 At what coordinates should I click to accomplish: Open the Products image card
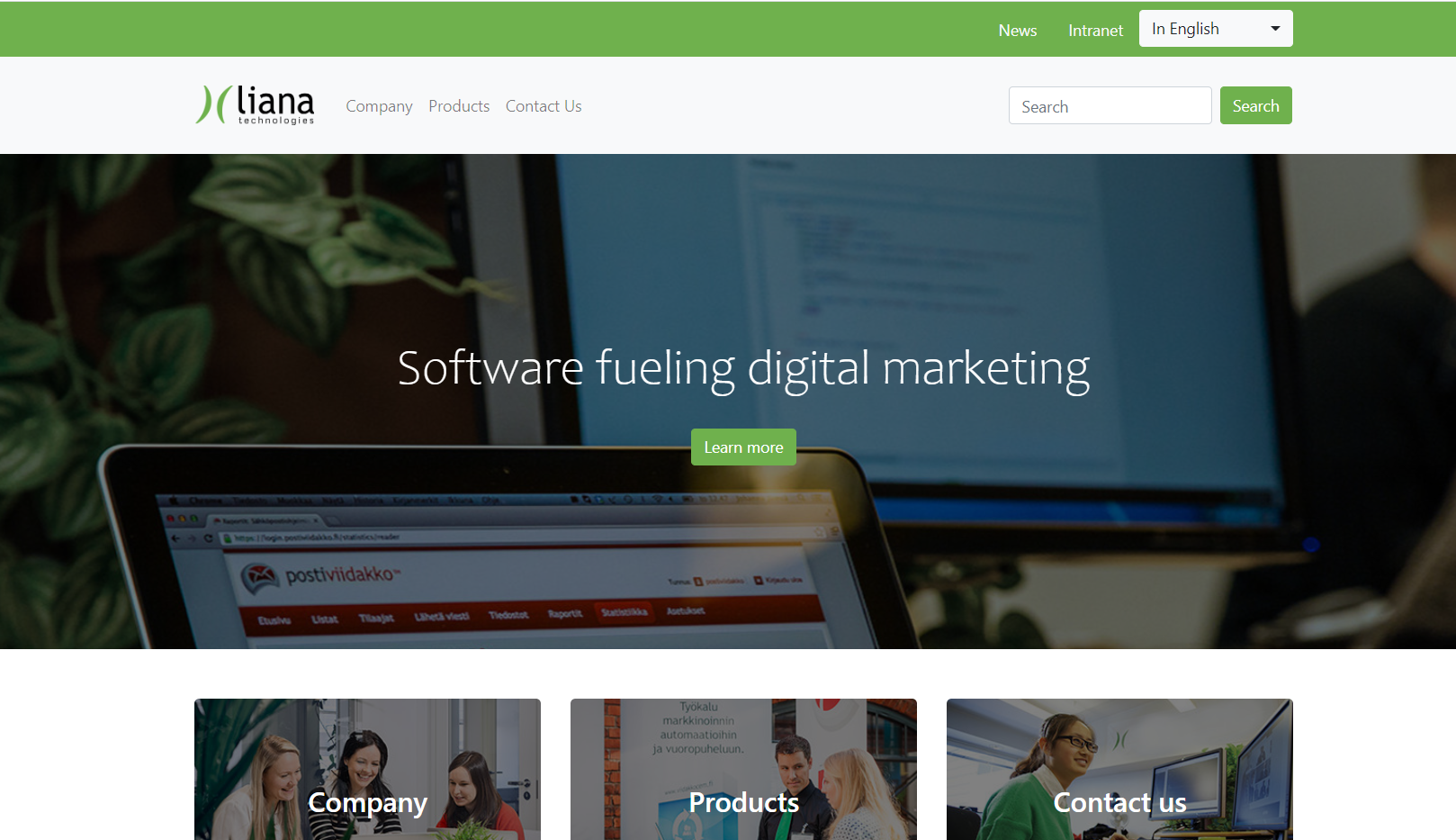pos(743,769)
